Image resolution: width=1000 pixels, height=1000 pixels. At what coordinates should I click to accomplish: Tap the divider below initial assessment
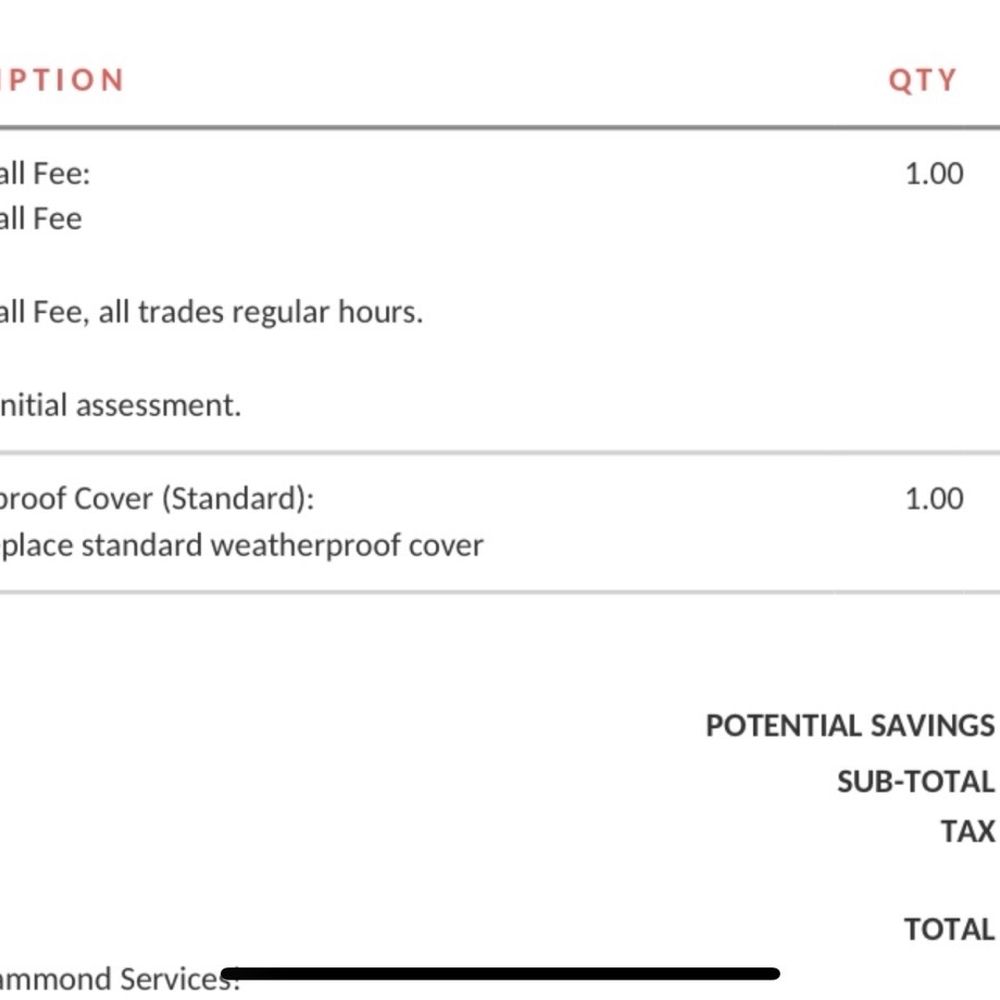click(500, 453)
